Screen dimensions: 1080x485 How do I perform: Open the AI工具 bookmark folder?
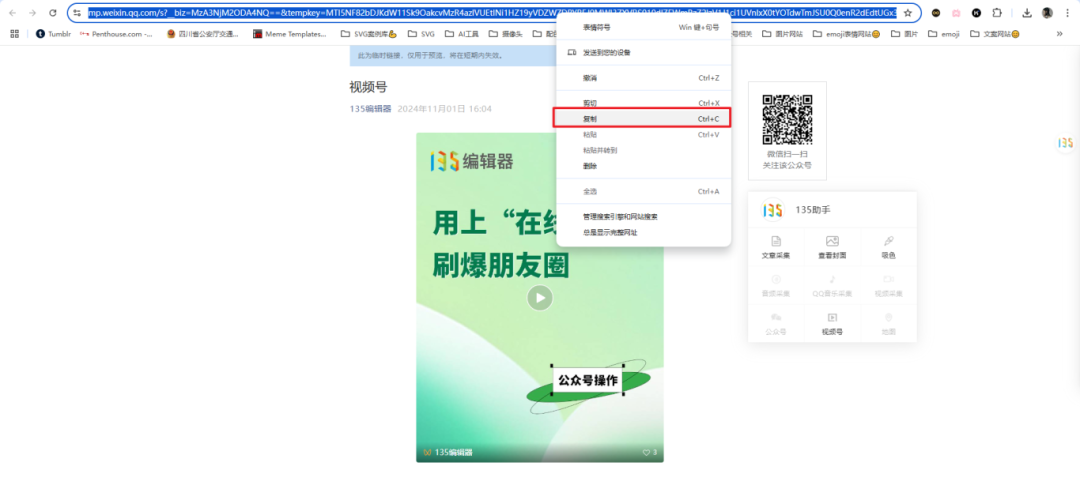click(x=461, y=33)
